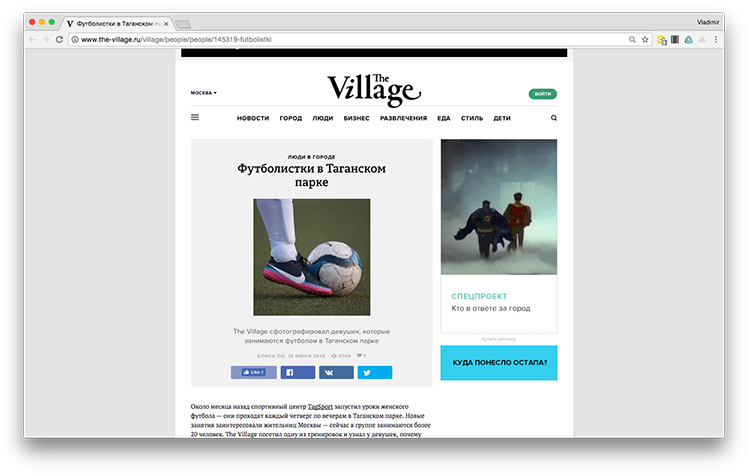This screenshot has height=474, width=748.
Task: Click the soccer ball article photo
Action: click(x=312, y=257)
